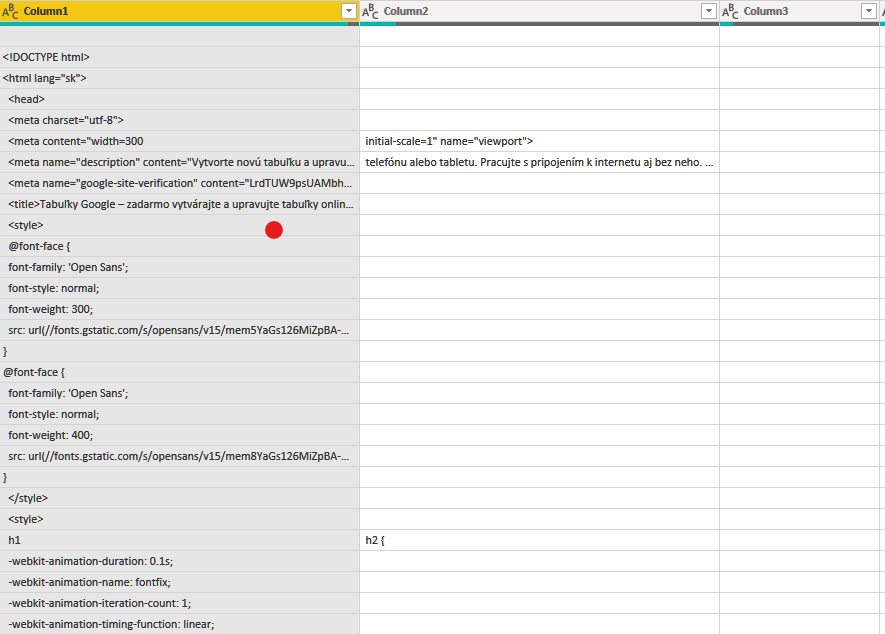Click Column2 column quality bar

coord(540,24)
